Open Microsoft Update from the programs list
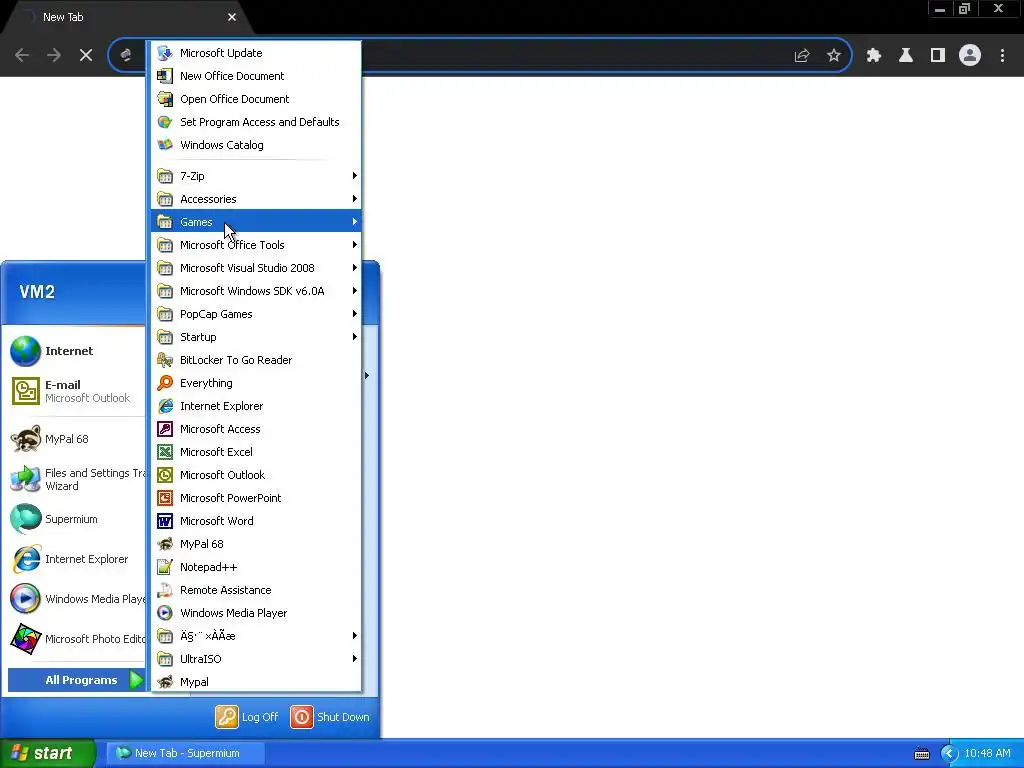The image size is (1024, 768). click(x=256, y=53)
